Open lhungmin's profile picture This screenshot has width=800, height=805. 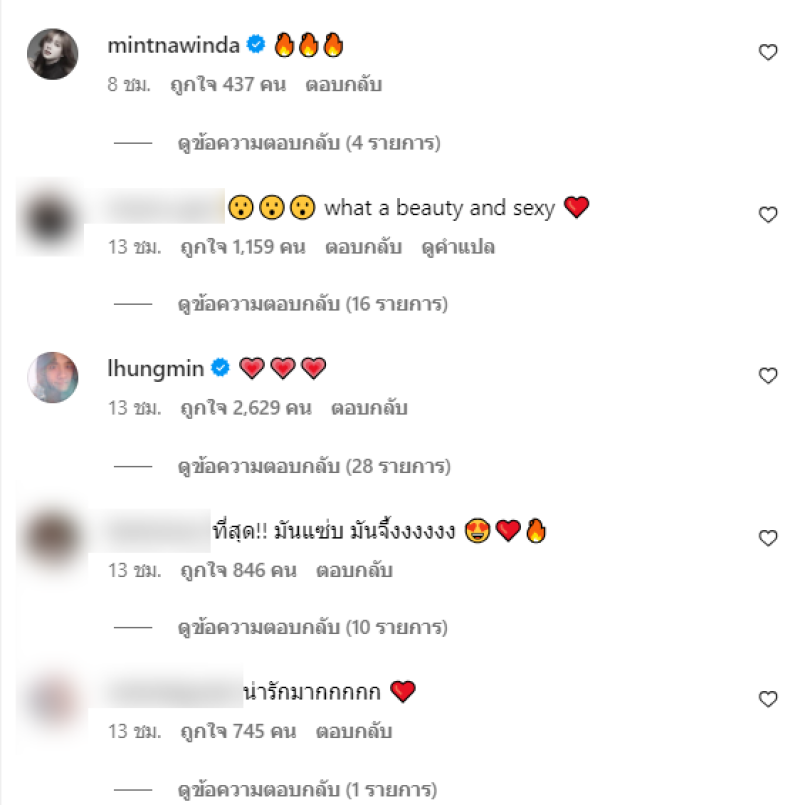coord(52,377)
